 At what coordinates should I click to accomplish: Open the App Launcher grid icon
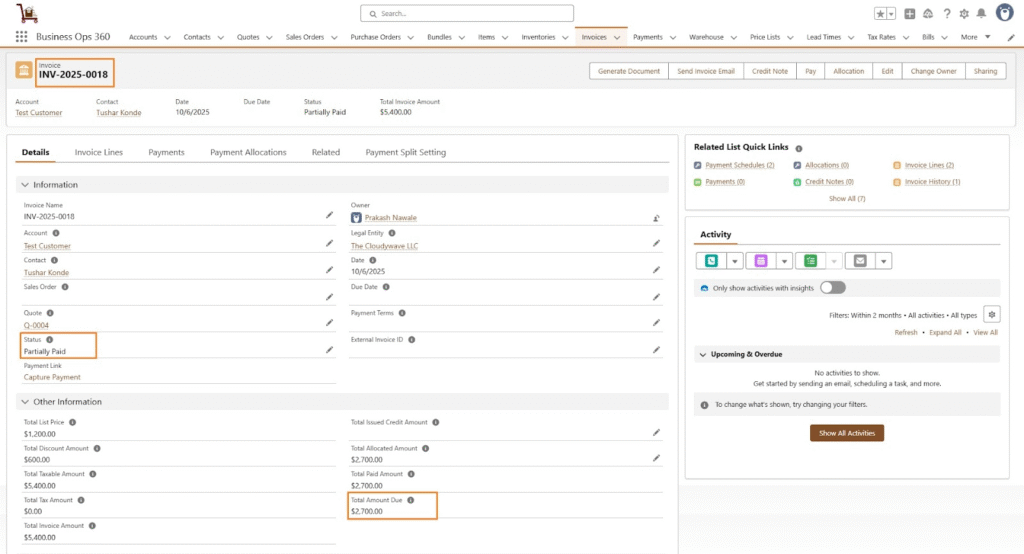(21, 37)
